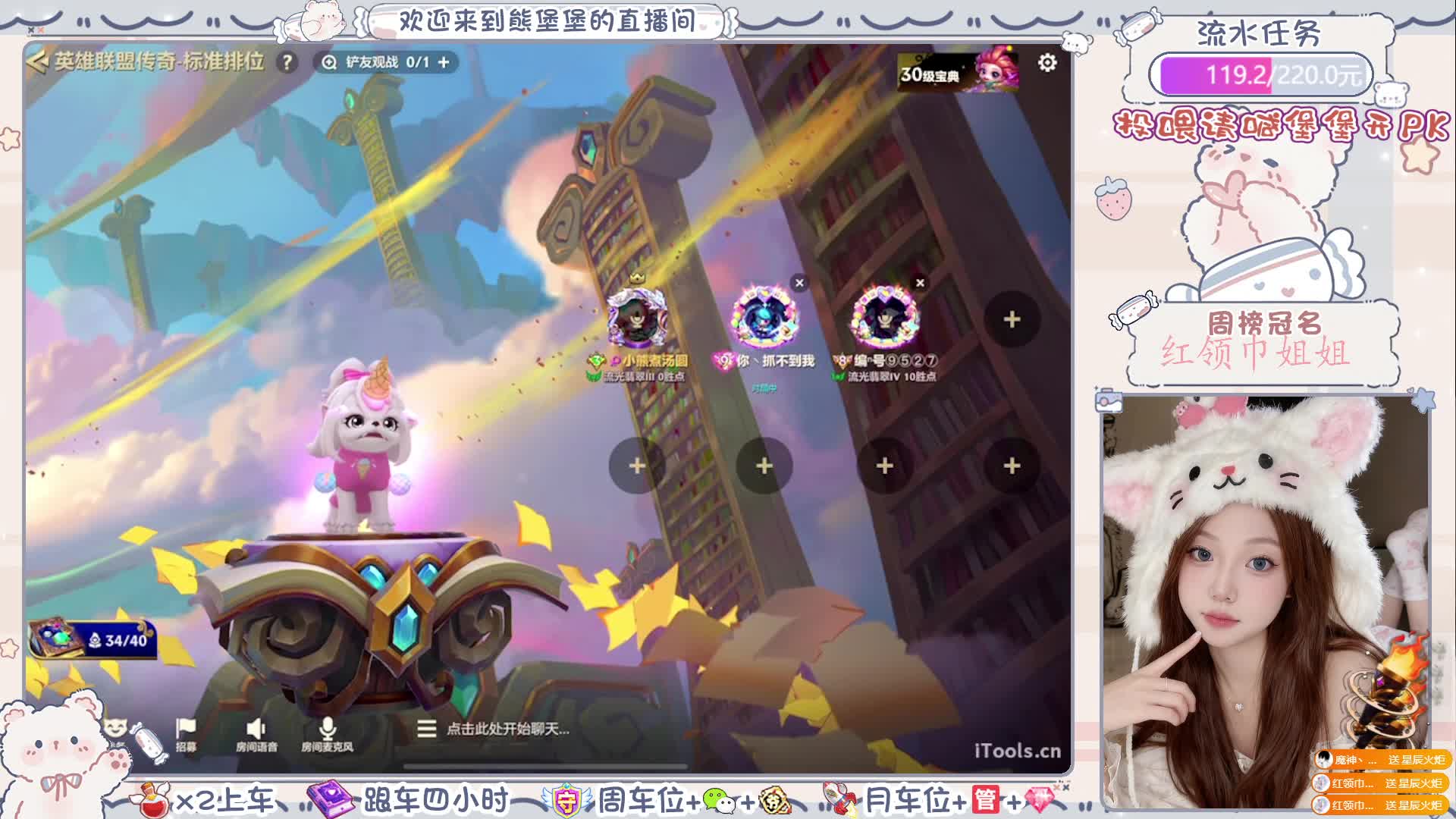1456x819 pixels.
Task: Add player to bottom-left empty slot
Action: (x=637, y=466)
